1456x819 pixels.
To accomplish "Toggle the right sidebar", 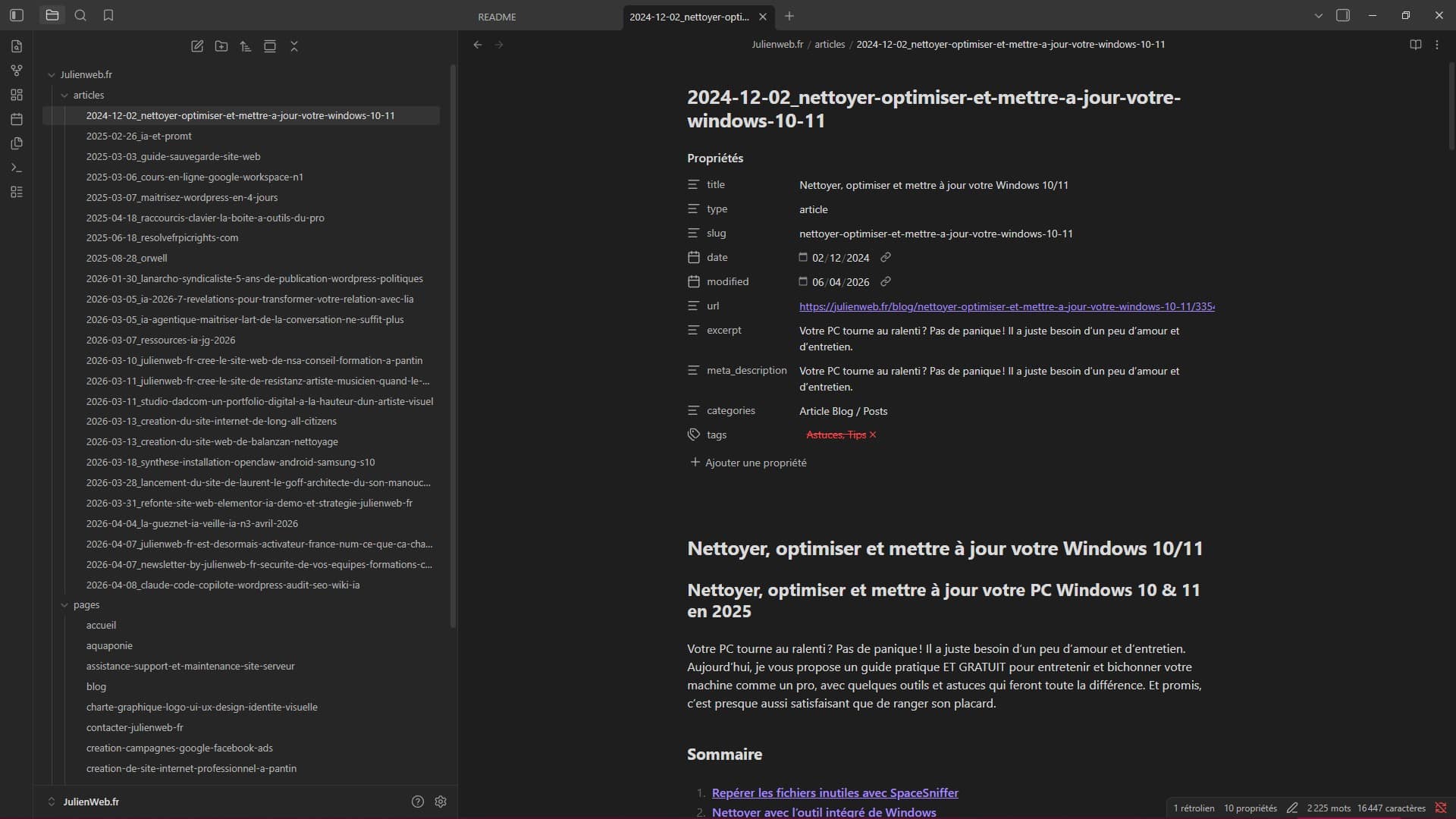I will tap(1343, 15).
